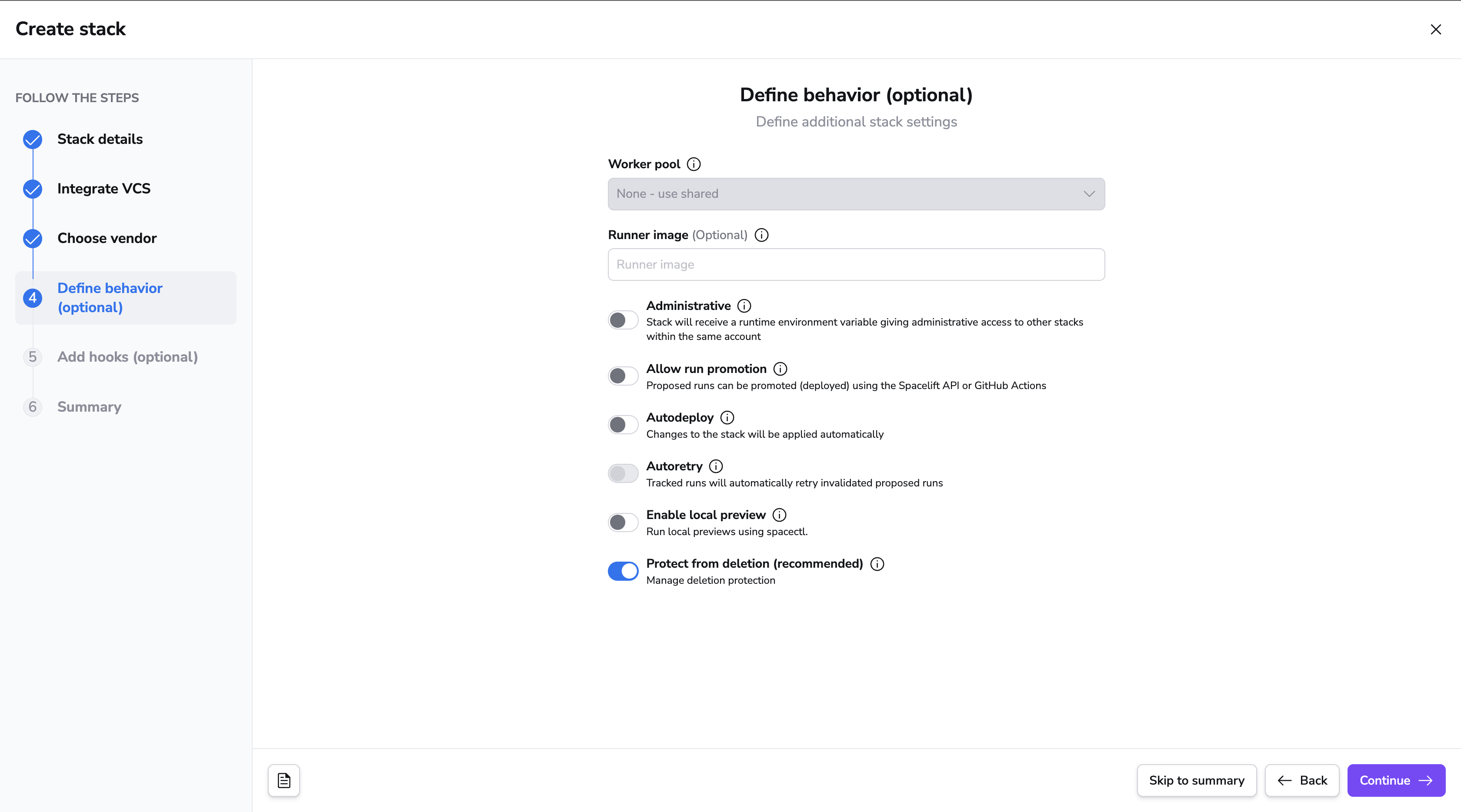Toggle Allow run promotion on
This screenshot has height=812, width=1461.
(623, 376)
